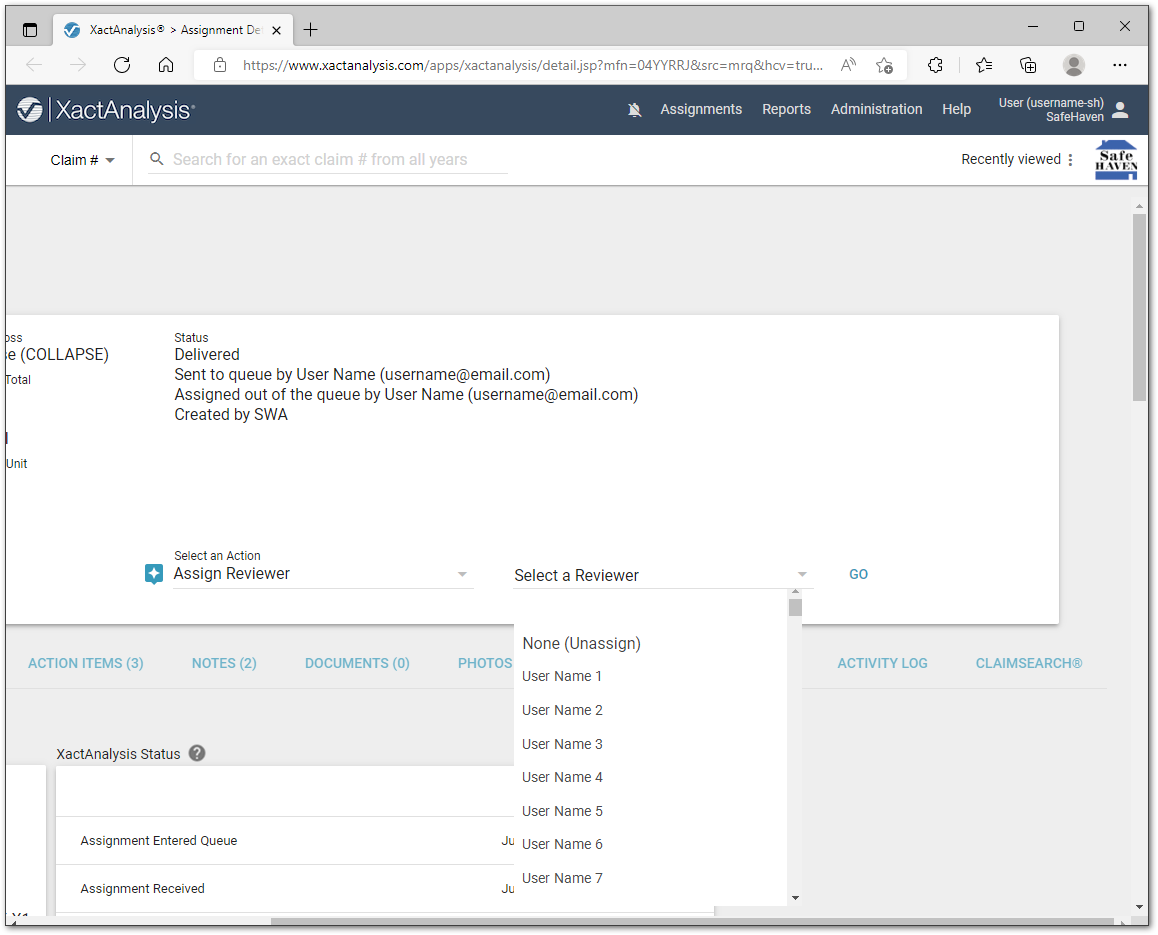Click the Recently viewed link
This screenshot has height=935, width=1158.
pyautogui.click(x=1010, y=160)
